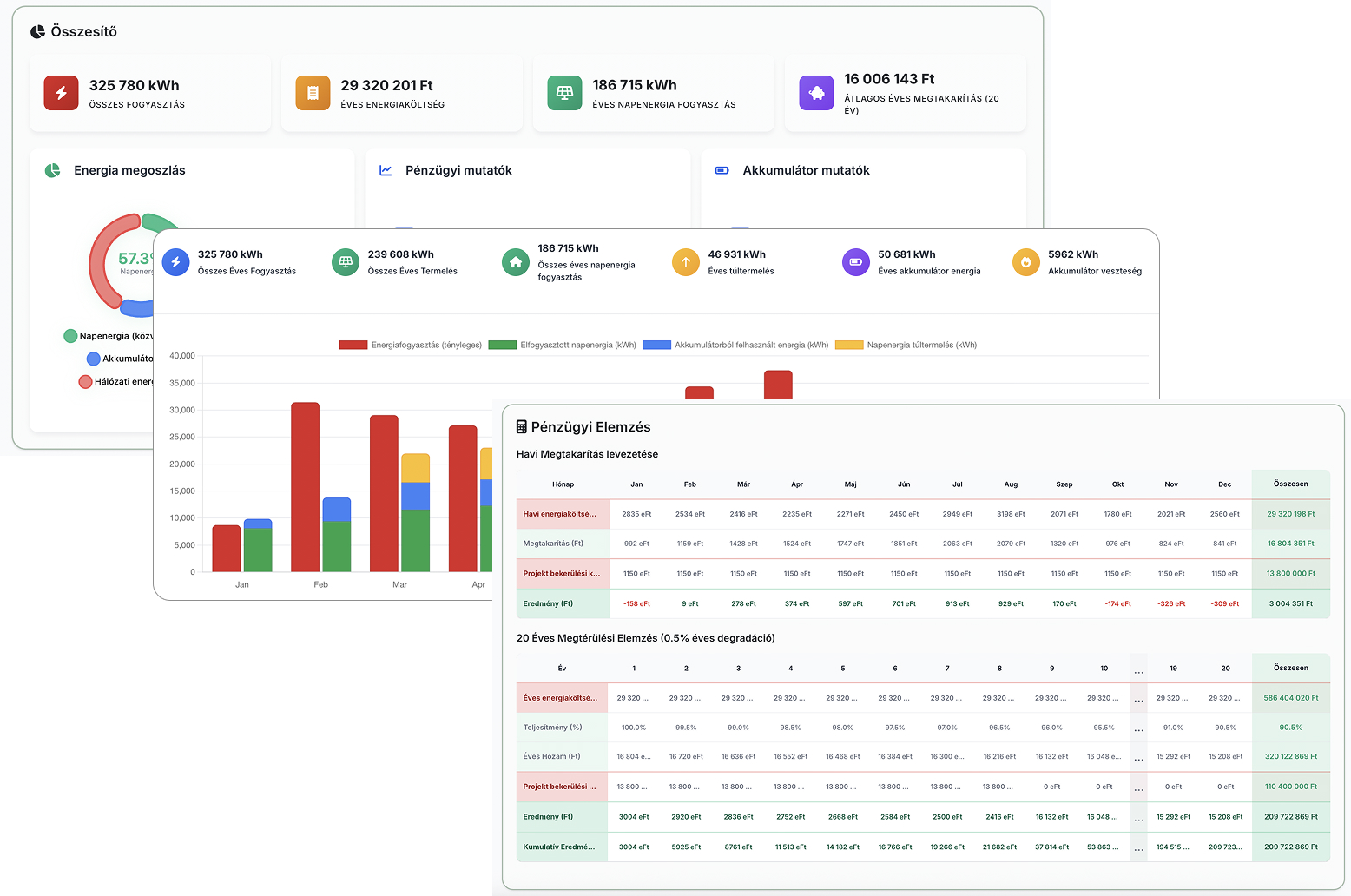Click the blue Akkumulátorból felhasznált energia legend swatch
1351x896 pixels.
pos(656,345)
